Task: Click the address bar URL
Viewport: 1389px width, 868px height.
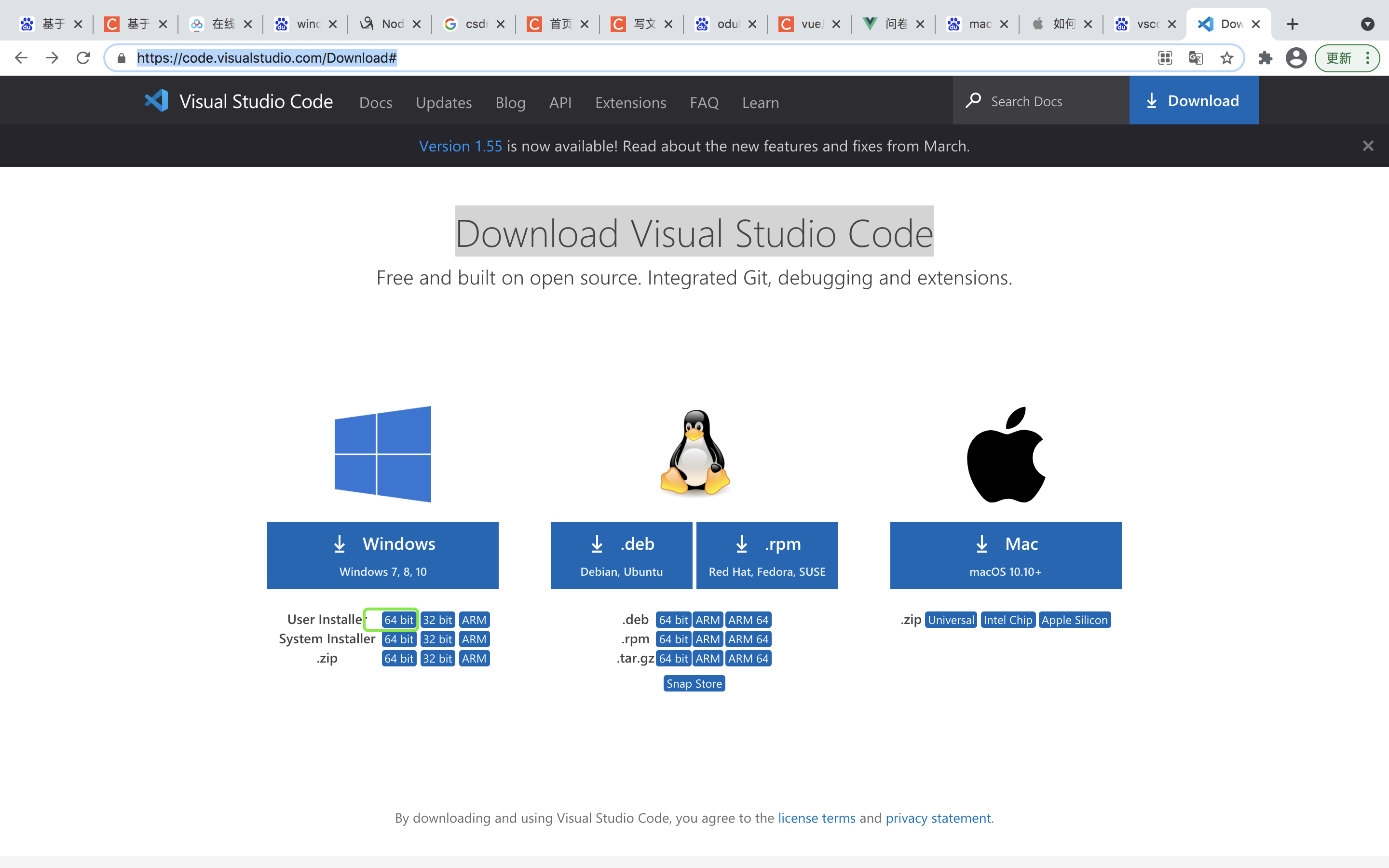Action: point(266,58)
